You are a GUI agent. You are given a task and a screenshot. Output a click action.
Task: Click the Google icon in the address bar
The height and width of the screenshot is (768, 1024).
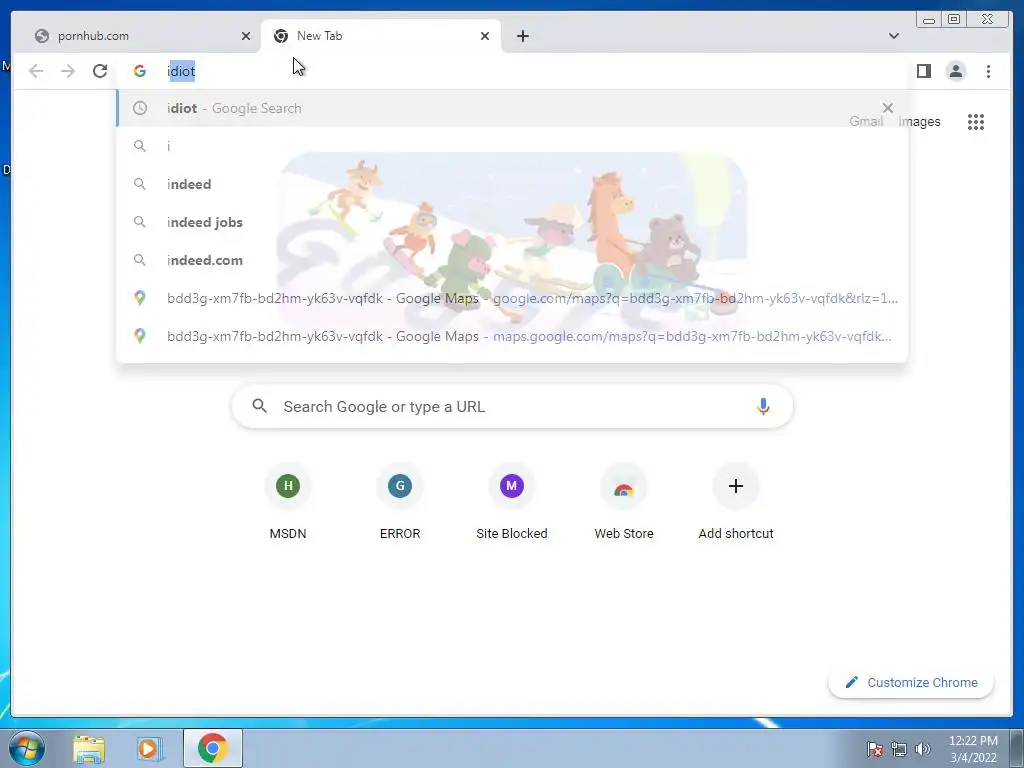coord(140,71)
